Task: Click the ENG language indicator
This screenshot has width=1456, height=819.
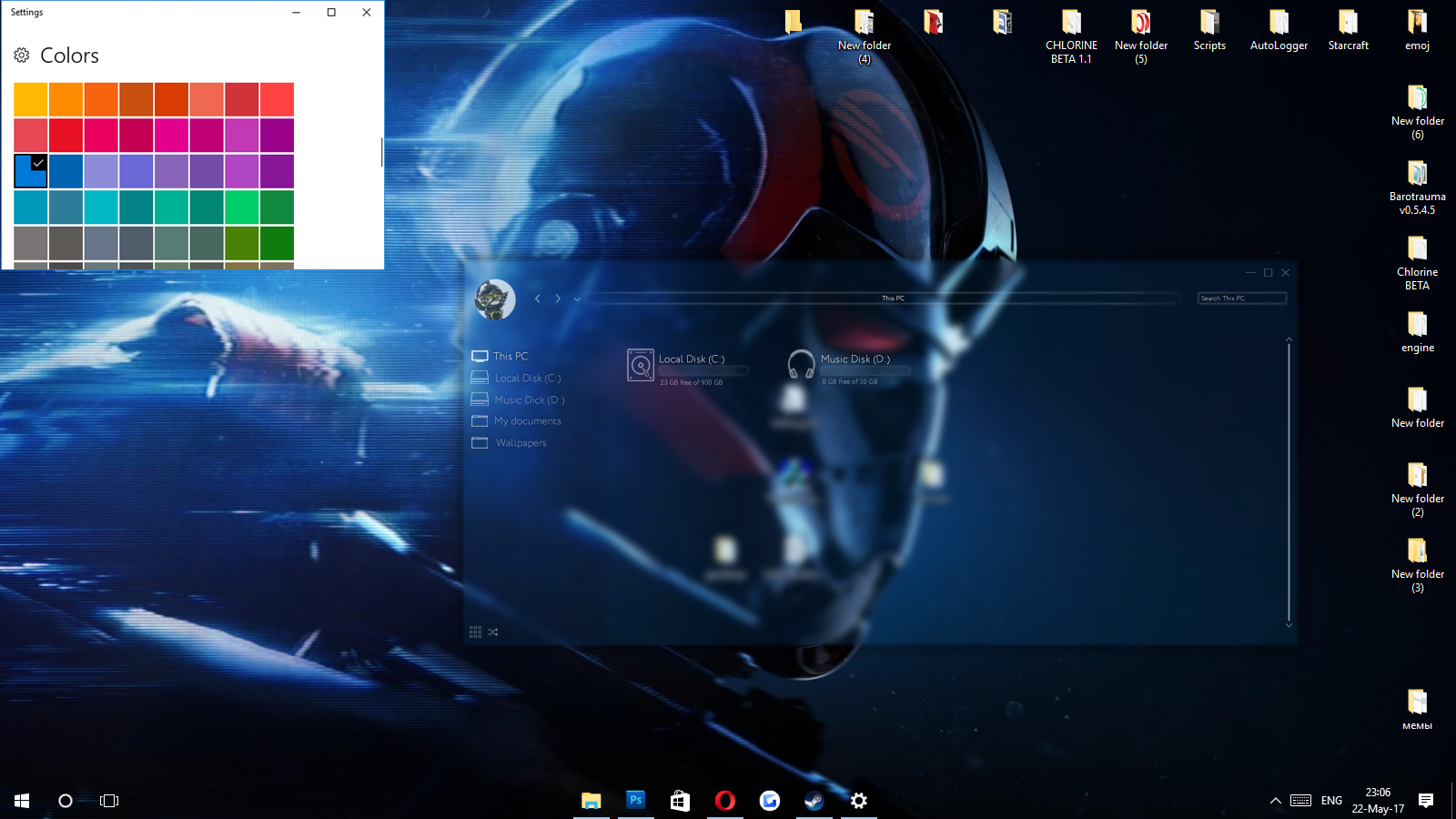Action: (x=1331, y=800)
